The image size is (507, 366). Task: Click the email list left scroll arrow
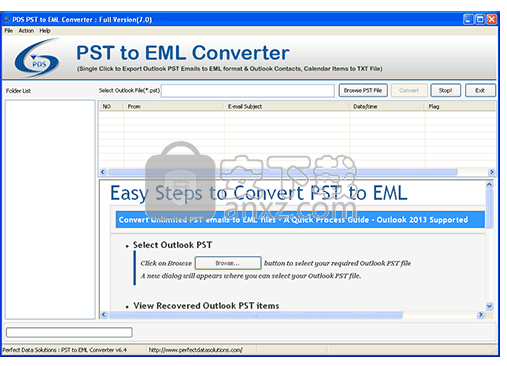pyautogui.click(x=103, y=172)
